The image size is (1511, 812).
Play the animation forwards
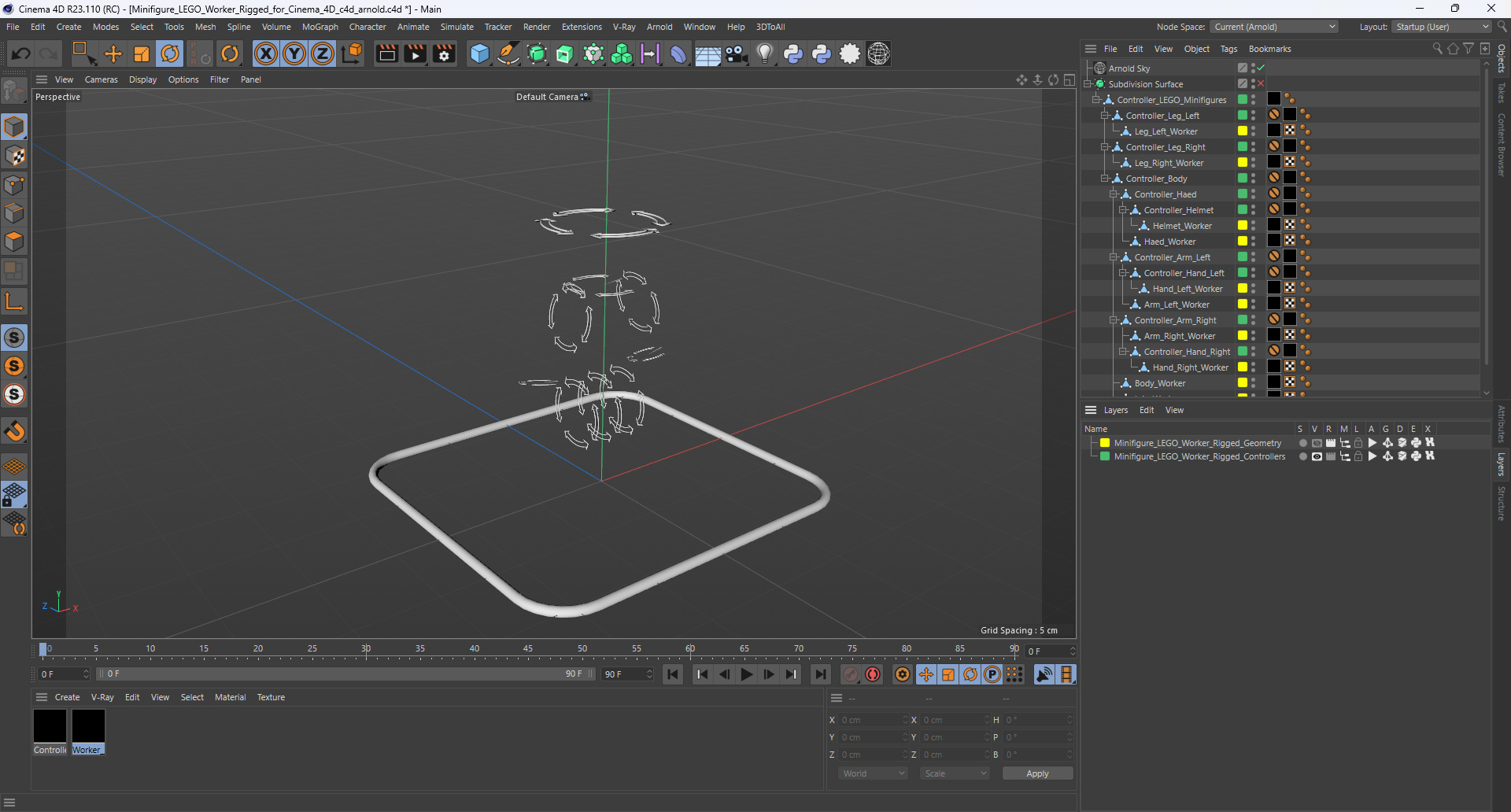(746, 674)
